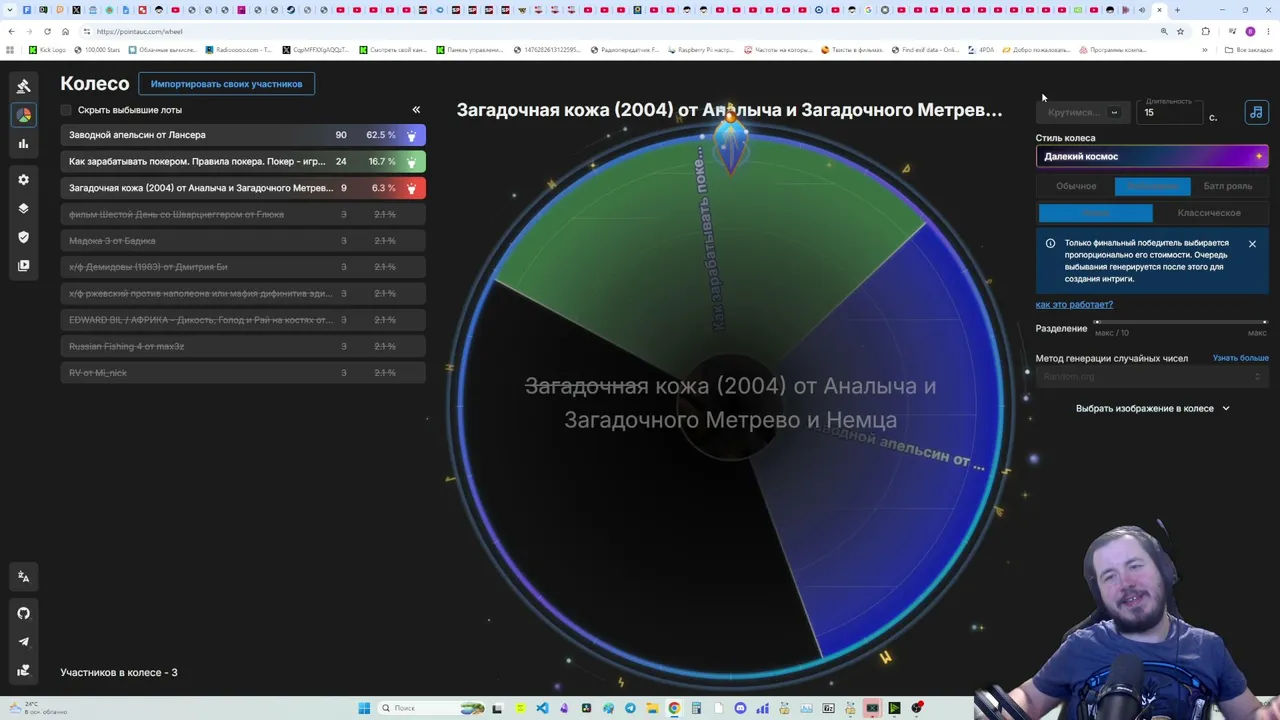
Task: Click eliminated lot Russian Fishing 4
Action: (x=243, y=346)
